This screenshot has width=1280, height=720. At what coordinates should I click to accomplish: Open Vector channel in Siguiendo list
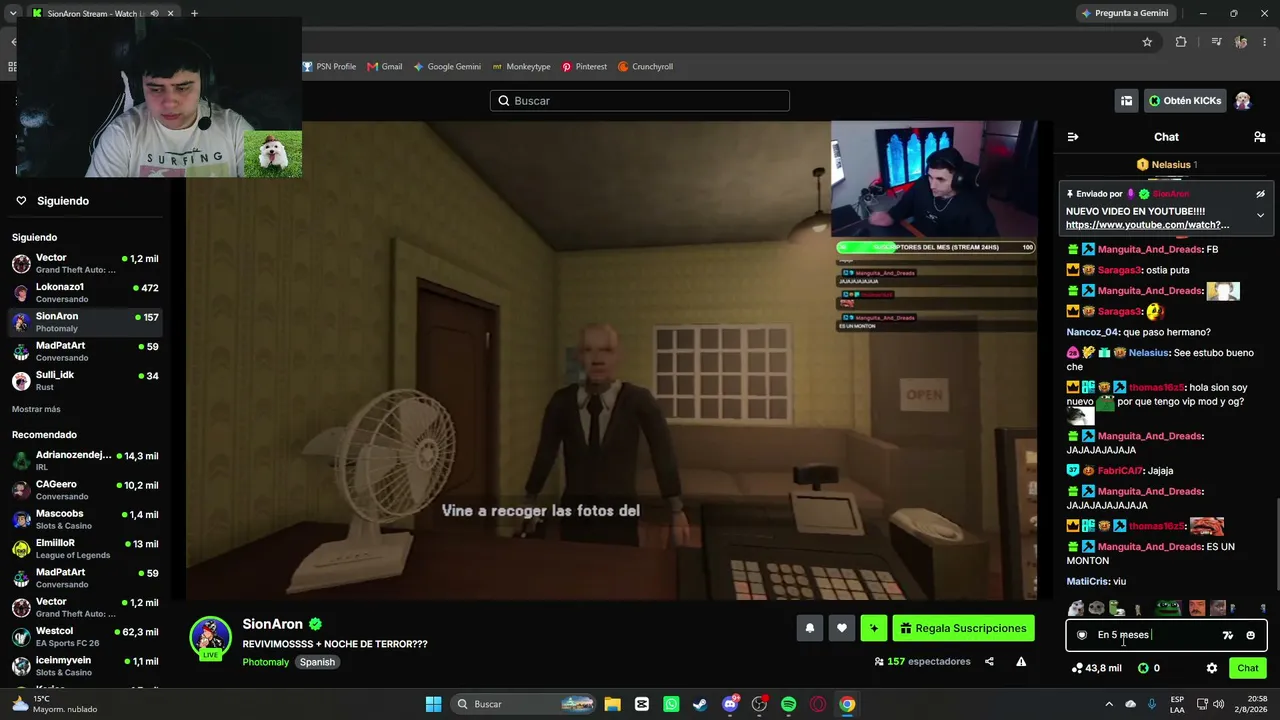[x=85, y=264]
